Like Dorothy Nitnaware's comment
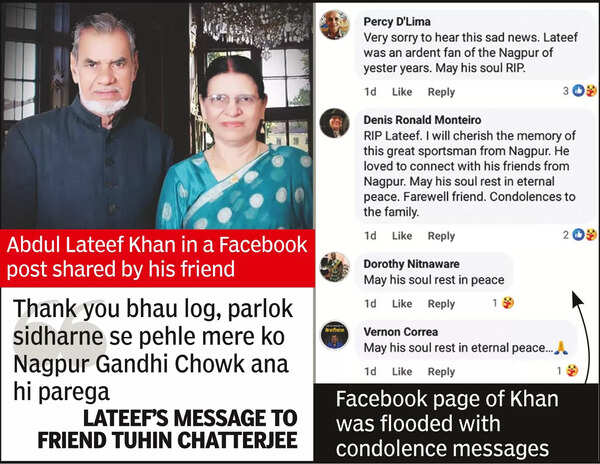600x464 pixels. [x=402, y=304]
